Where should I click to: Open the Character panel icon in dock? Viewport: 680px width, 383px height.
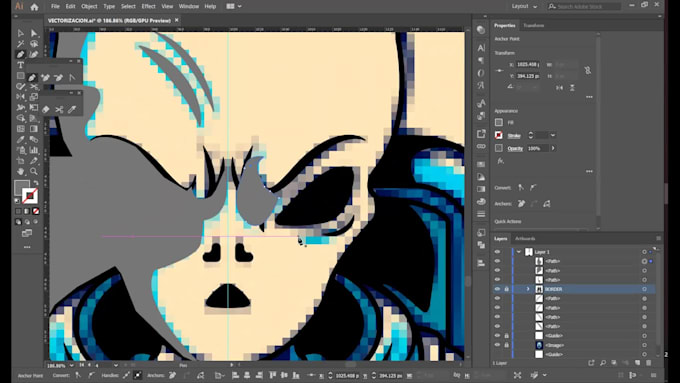(481, 48)
